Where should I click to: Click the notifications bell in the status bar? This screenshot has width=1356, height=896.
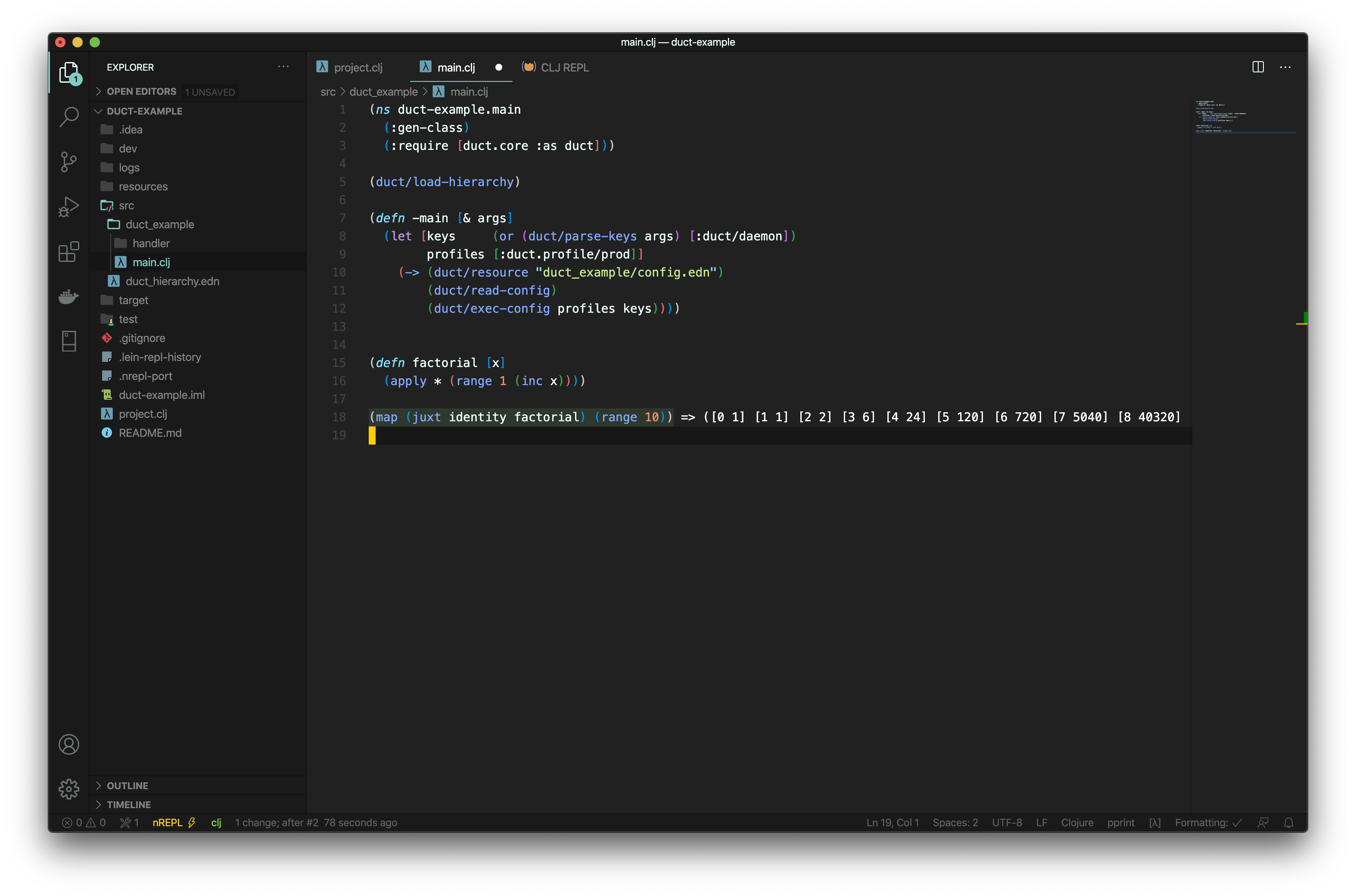(x=1288, y=822)
